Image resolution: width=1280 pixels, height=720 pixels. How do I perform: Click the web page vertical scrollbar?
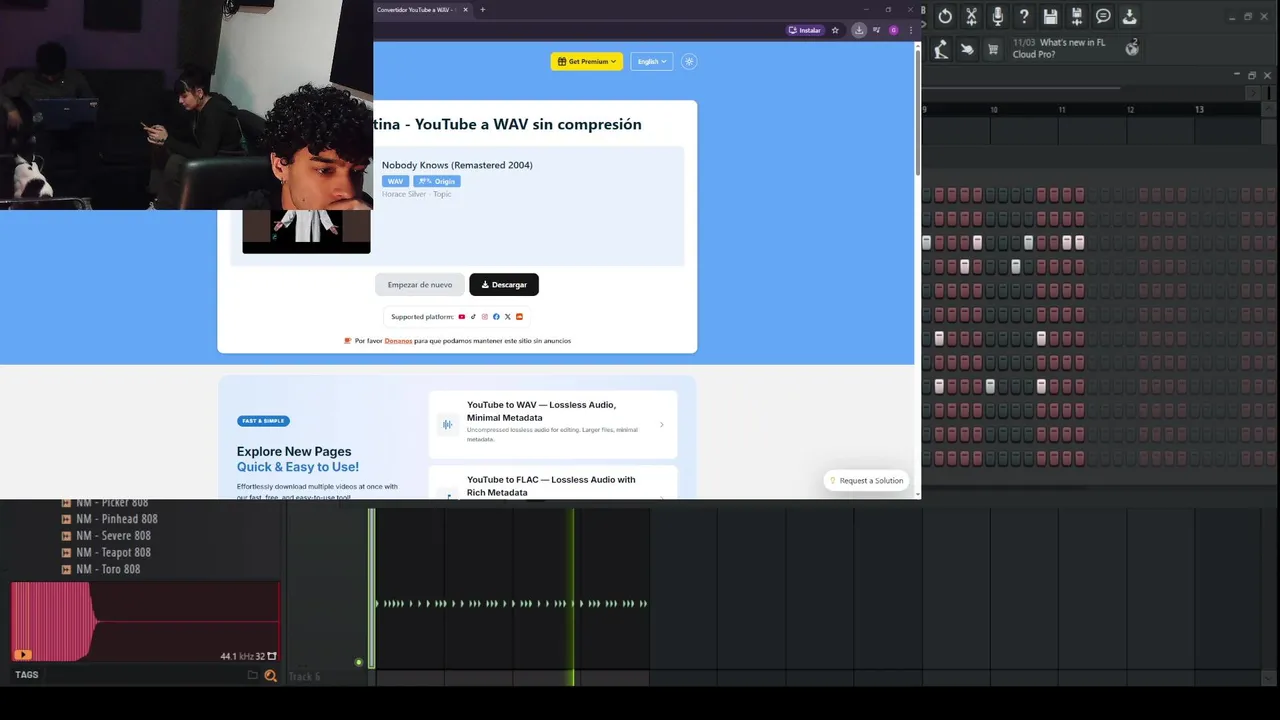point(917,110)
